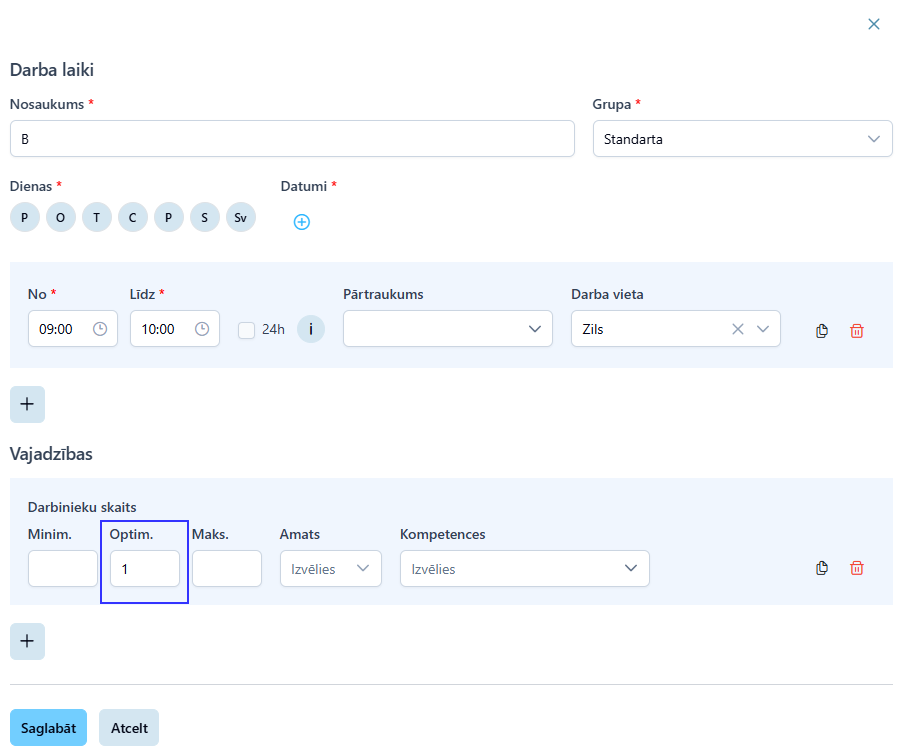Copy the work time row
This screenshot has width=904, height=755.
(x=822, y=331)
